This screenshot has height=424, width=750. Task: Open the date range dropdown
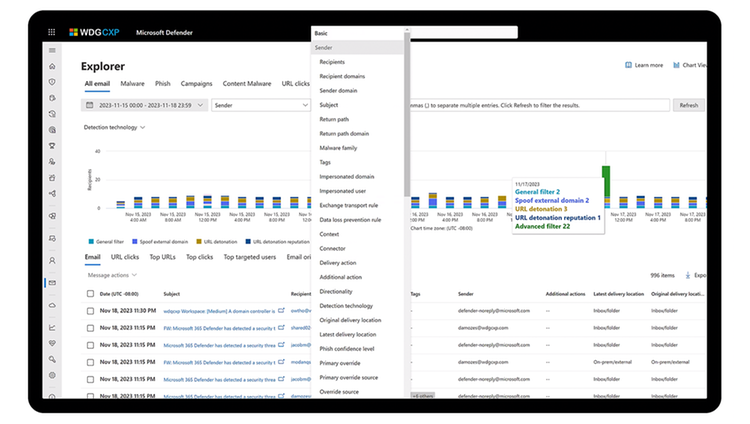click(145, 105)
